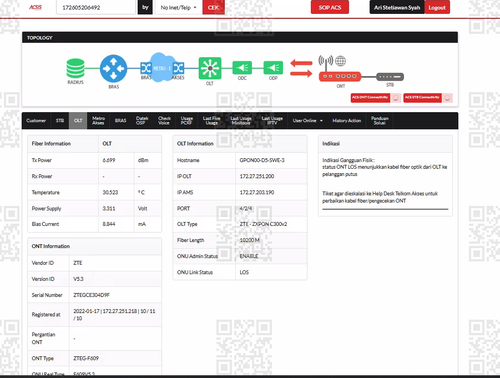Screen dimensions: 500x378
Task: Switch to the Customer tab
Action: click(36, 121)
